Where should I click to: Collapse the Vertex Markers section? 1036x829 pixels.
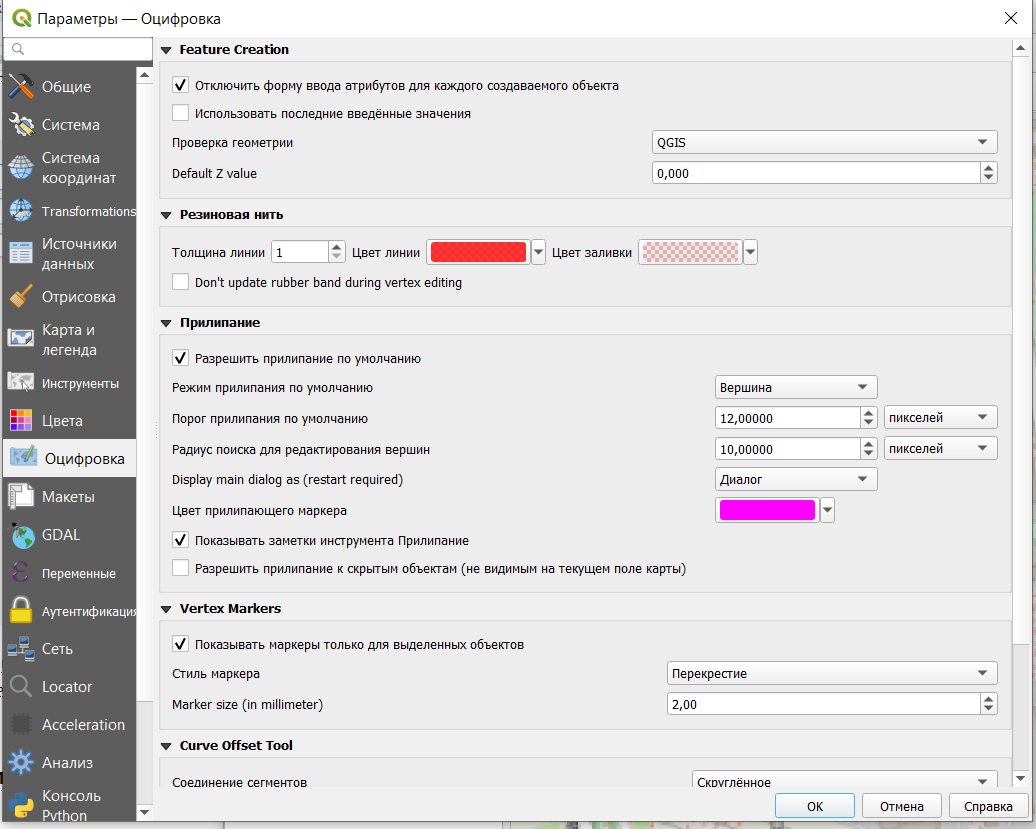pyautogui.click(x=166, y=609)
